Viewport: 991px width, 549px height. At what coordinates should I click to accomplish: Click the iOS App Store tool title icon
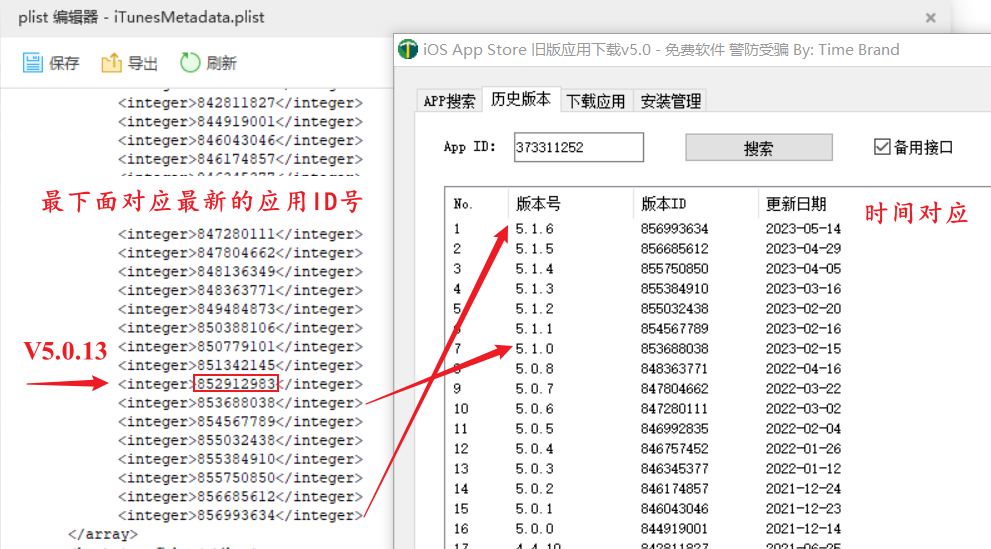[408, 49]
